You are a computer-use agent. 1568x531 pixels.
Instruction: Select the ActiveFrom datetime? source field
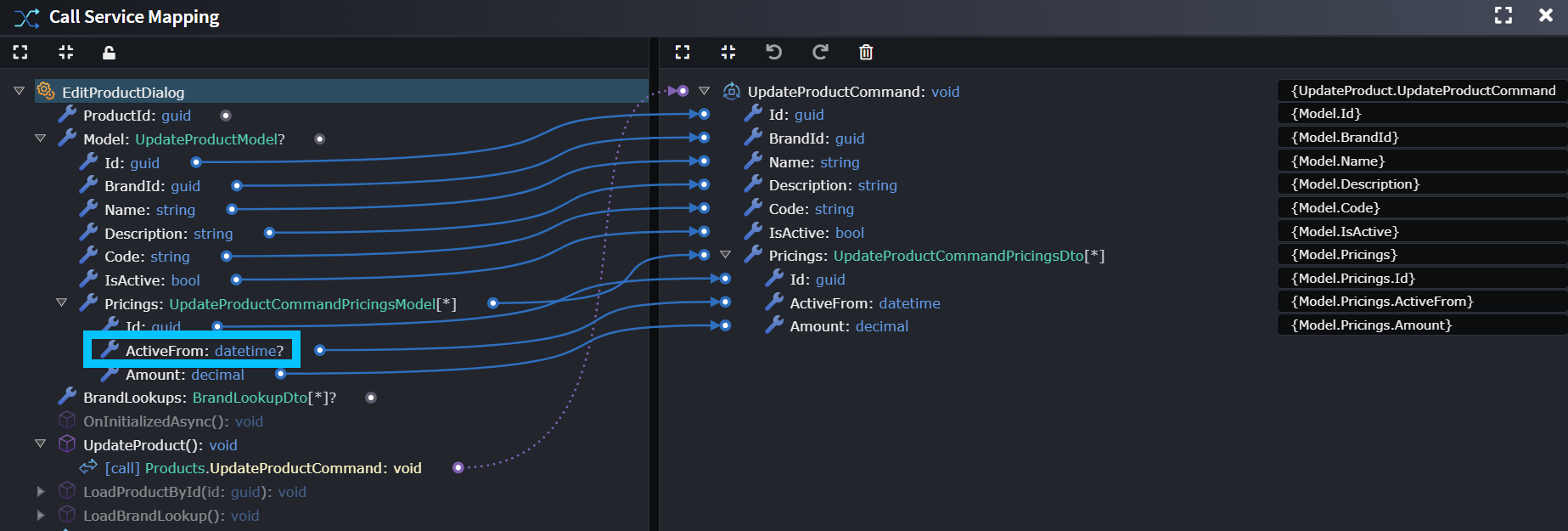[x=204, y=350]
